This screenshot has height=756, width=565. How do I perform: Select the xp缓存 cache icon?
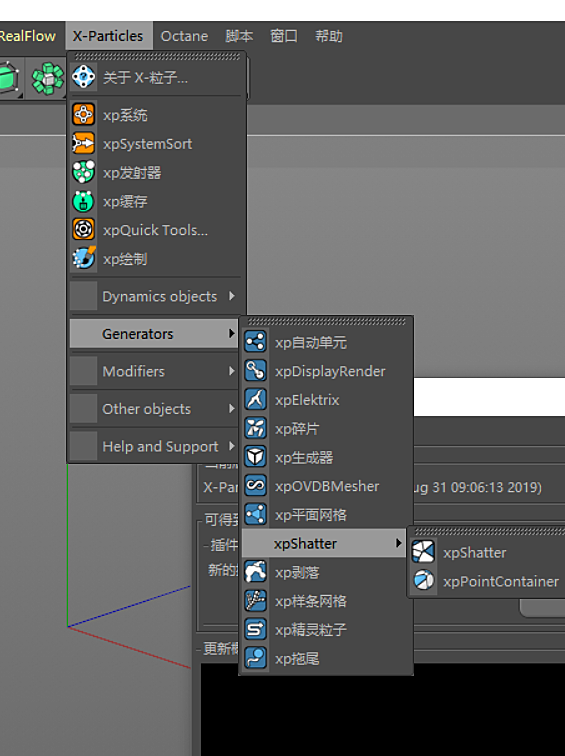[x=83, y=201]
